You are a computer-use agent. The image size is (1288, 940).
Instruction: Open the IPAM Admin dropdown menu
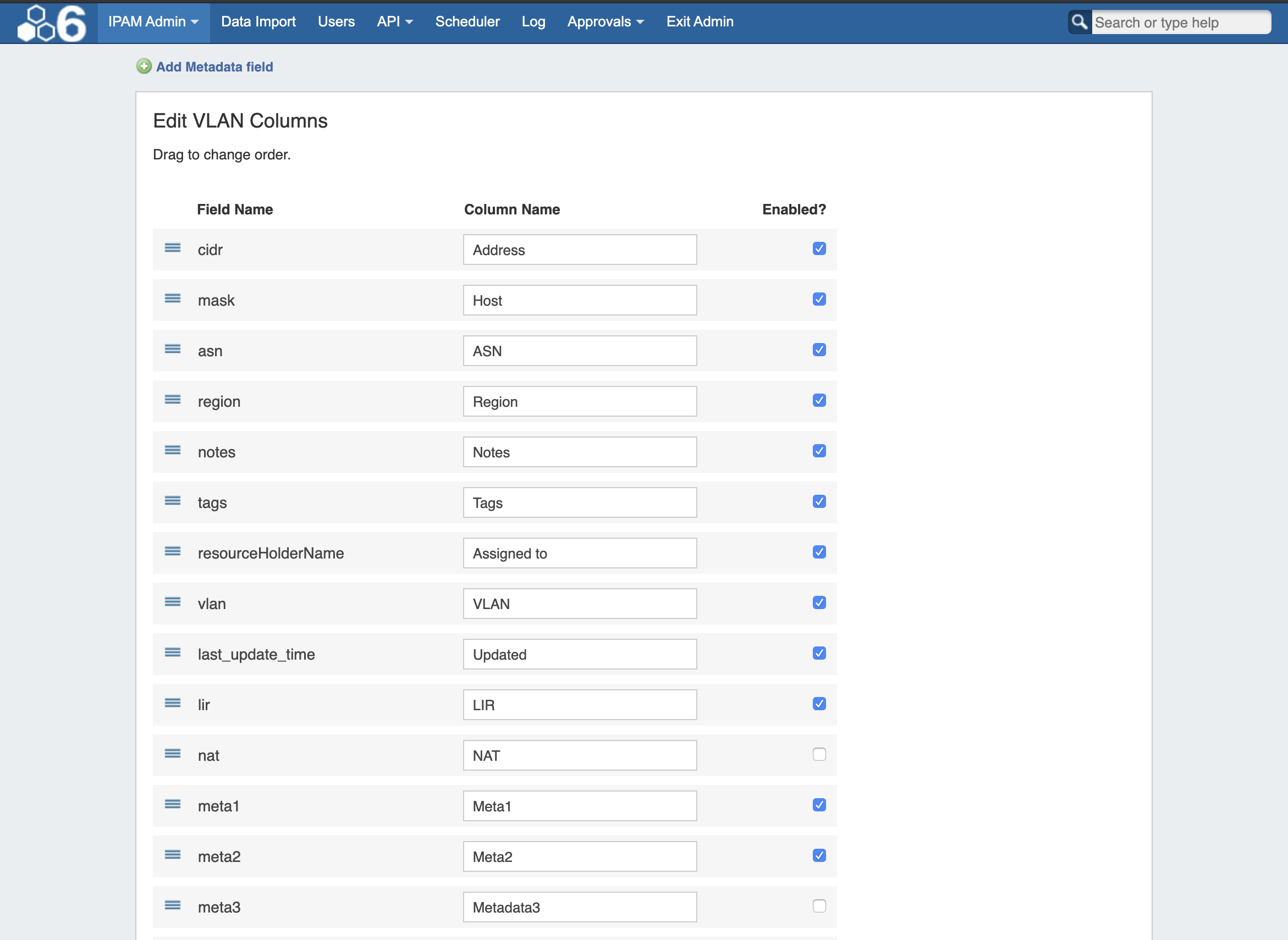click(153, 21)
